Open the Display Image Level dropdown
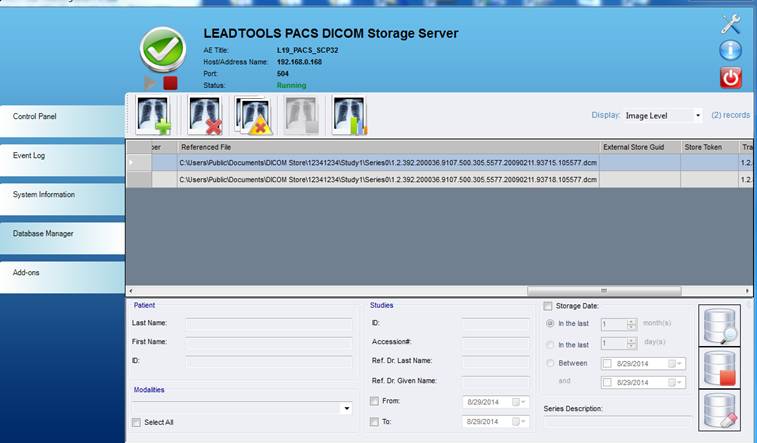The height and width of the screenshot is (443, 757). click(698, 115)
